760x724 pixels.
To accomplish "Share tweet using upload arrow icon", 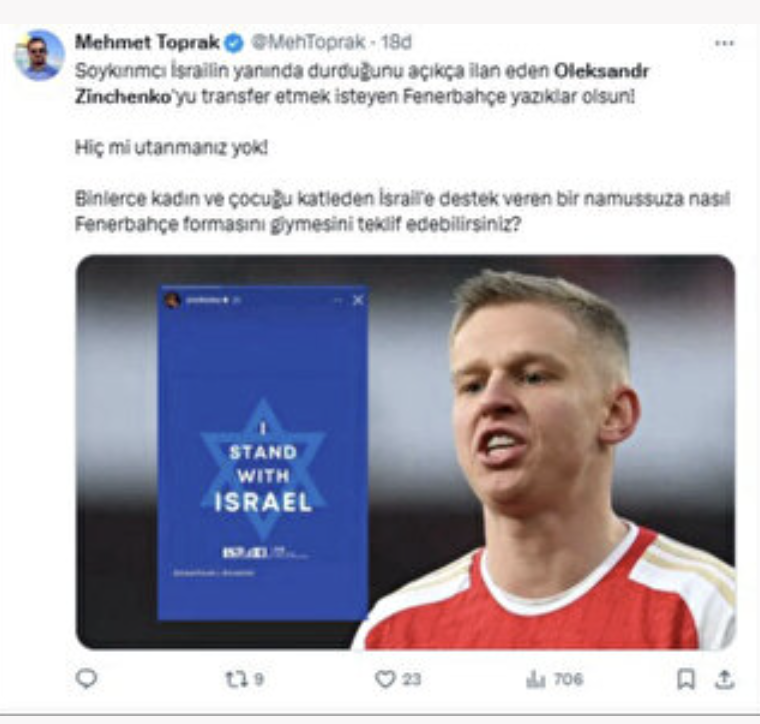I will click(724, 679).
